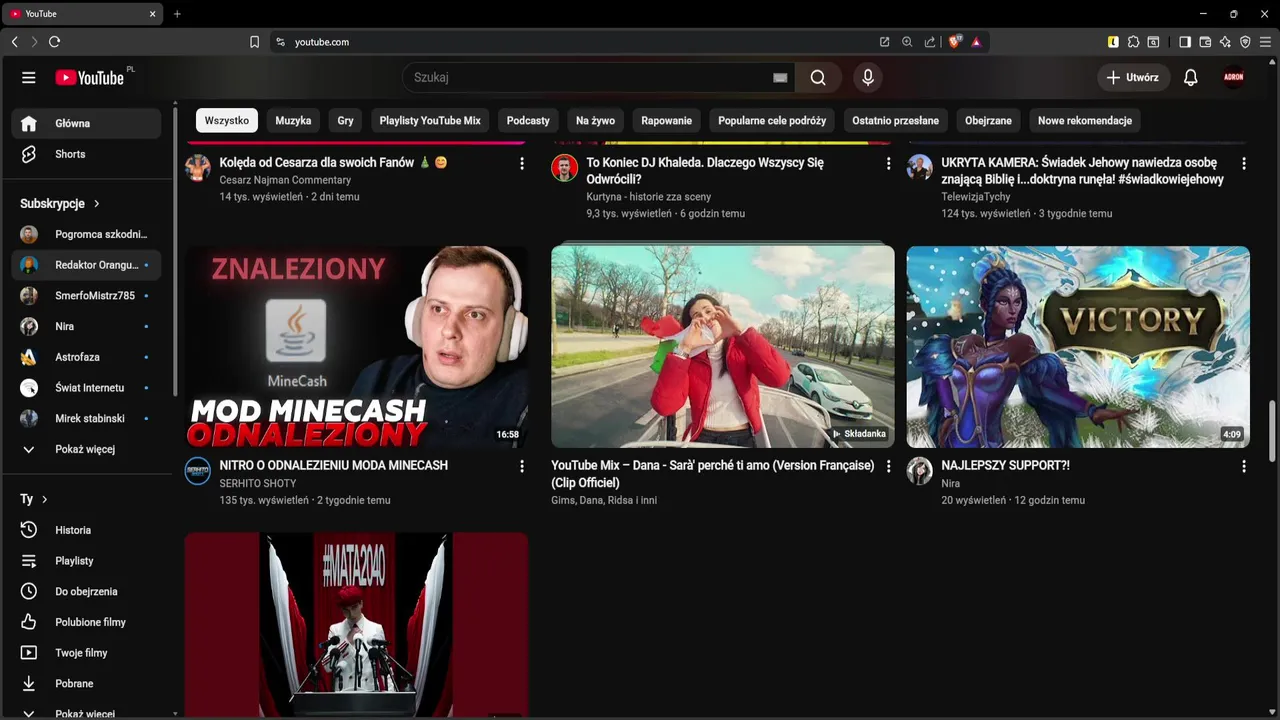
Task: Open options menu for UKRYTA KAMERA video
Action: point(1244,163)
